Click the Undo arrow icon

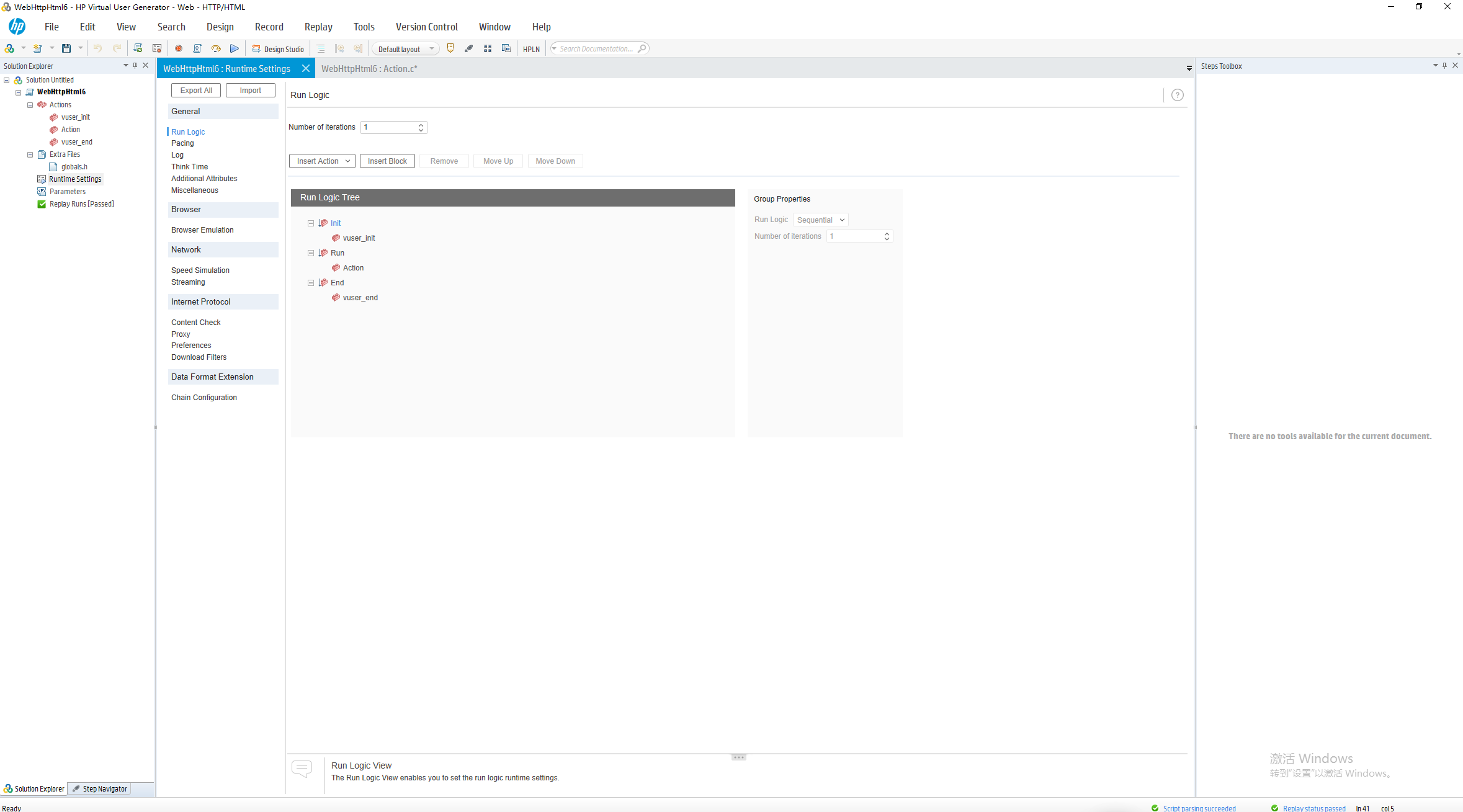pyautogui.click(x=97, y=48)
